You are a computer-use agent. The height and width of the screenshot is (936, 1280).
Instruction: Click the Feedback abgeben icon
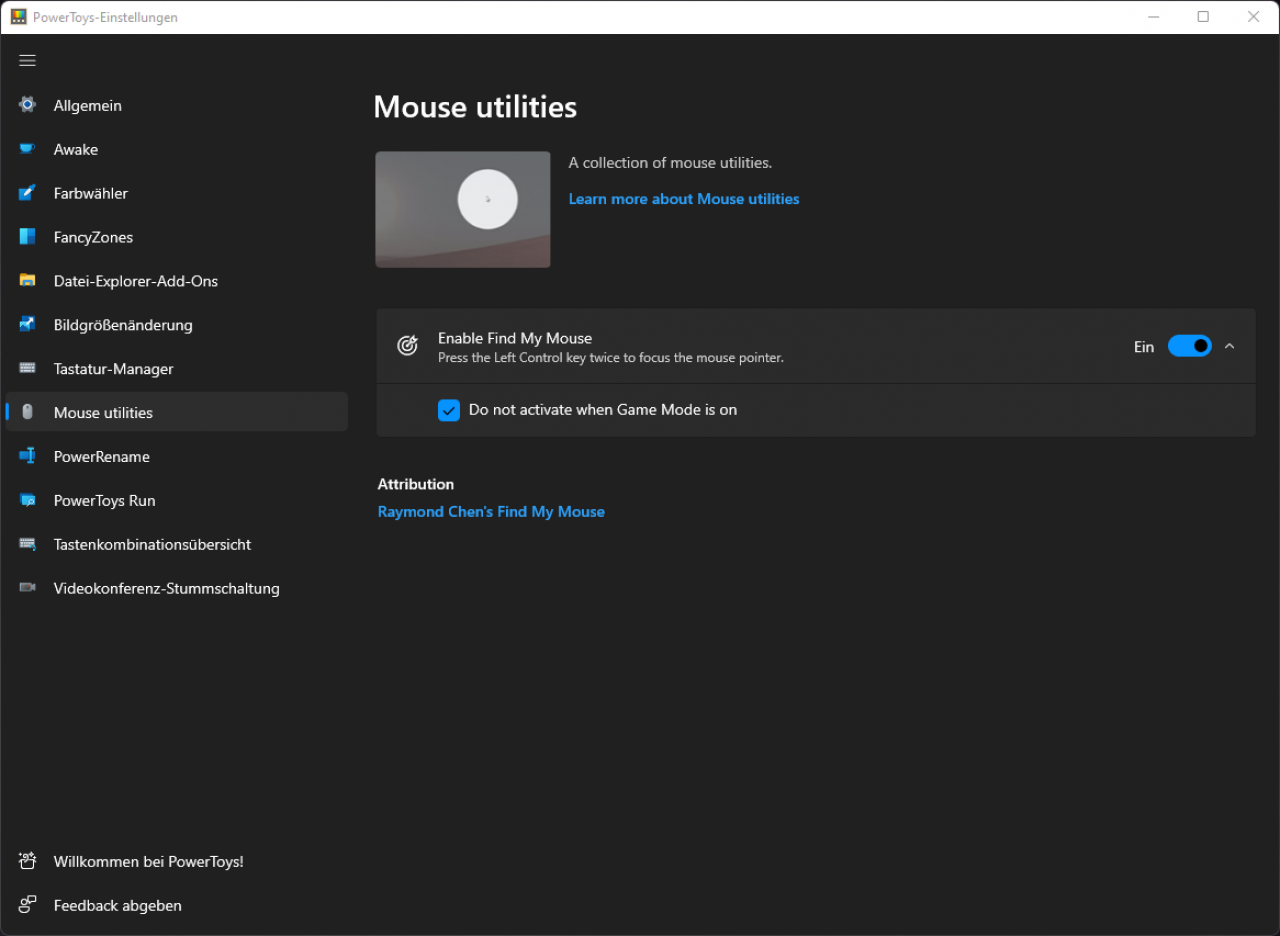pos(27,905)
